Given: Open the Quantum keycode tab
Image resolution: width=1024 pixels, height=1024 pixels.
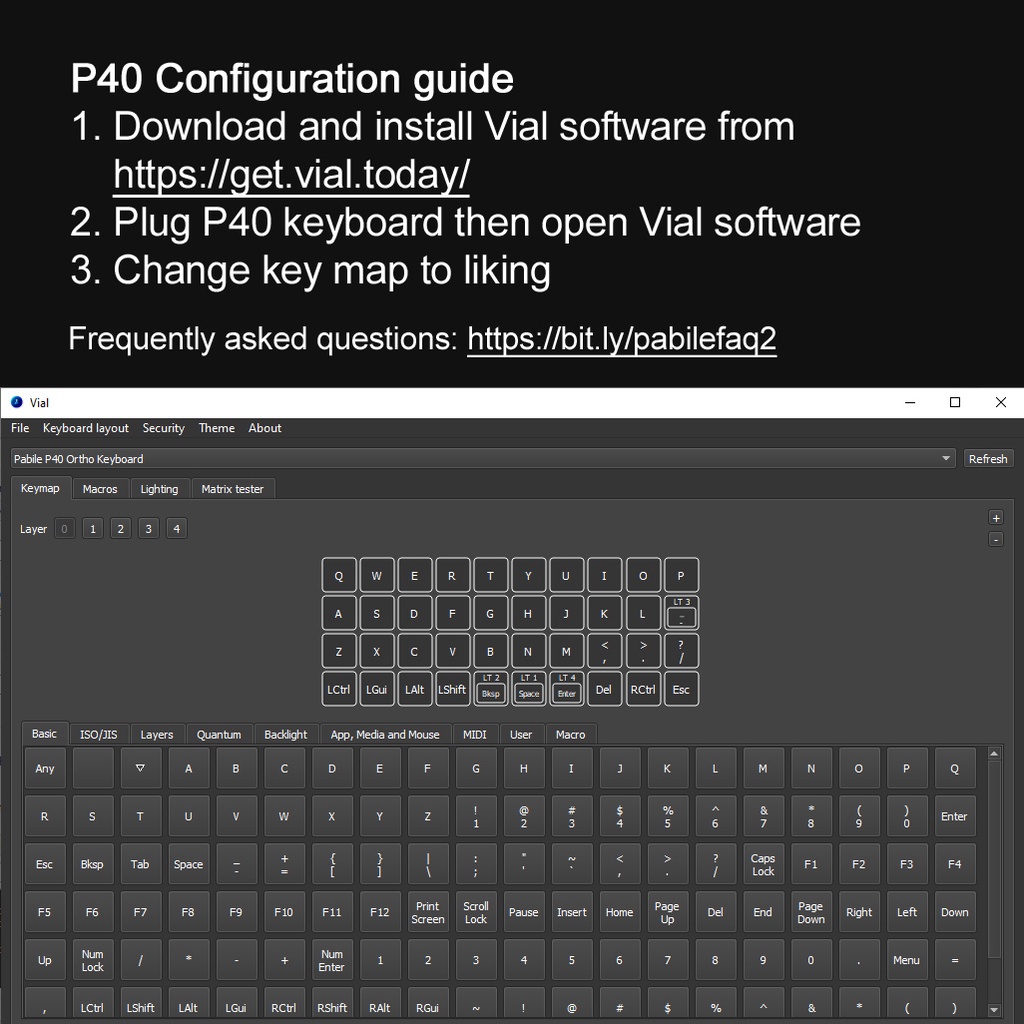Looking at the screenshot, I should coord(218,735).
